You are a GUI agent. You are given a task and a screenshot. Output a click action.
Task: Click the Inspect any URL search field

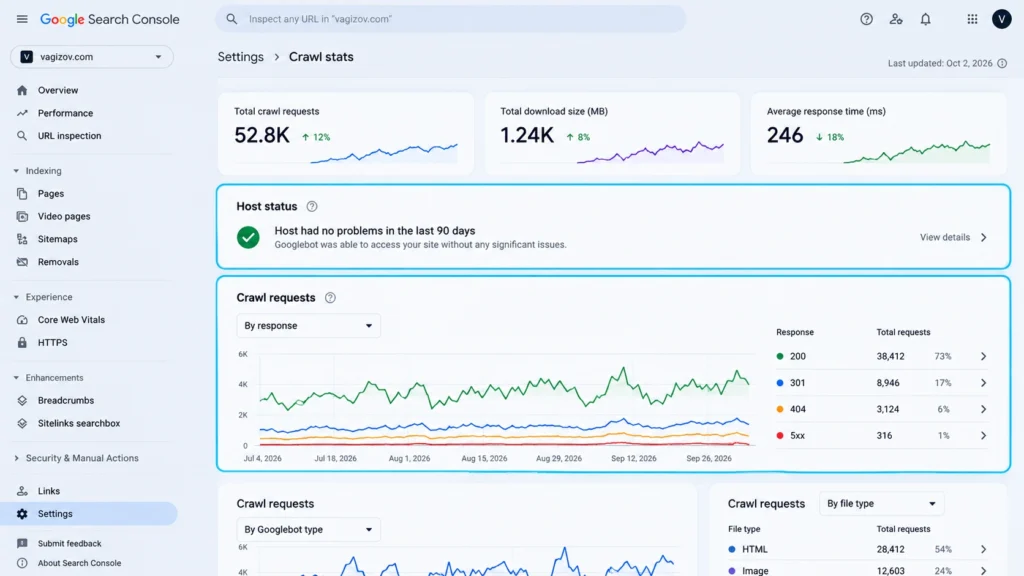click(x=451, y=19)
